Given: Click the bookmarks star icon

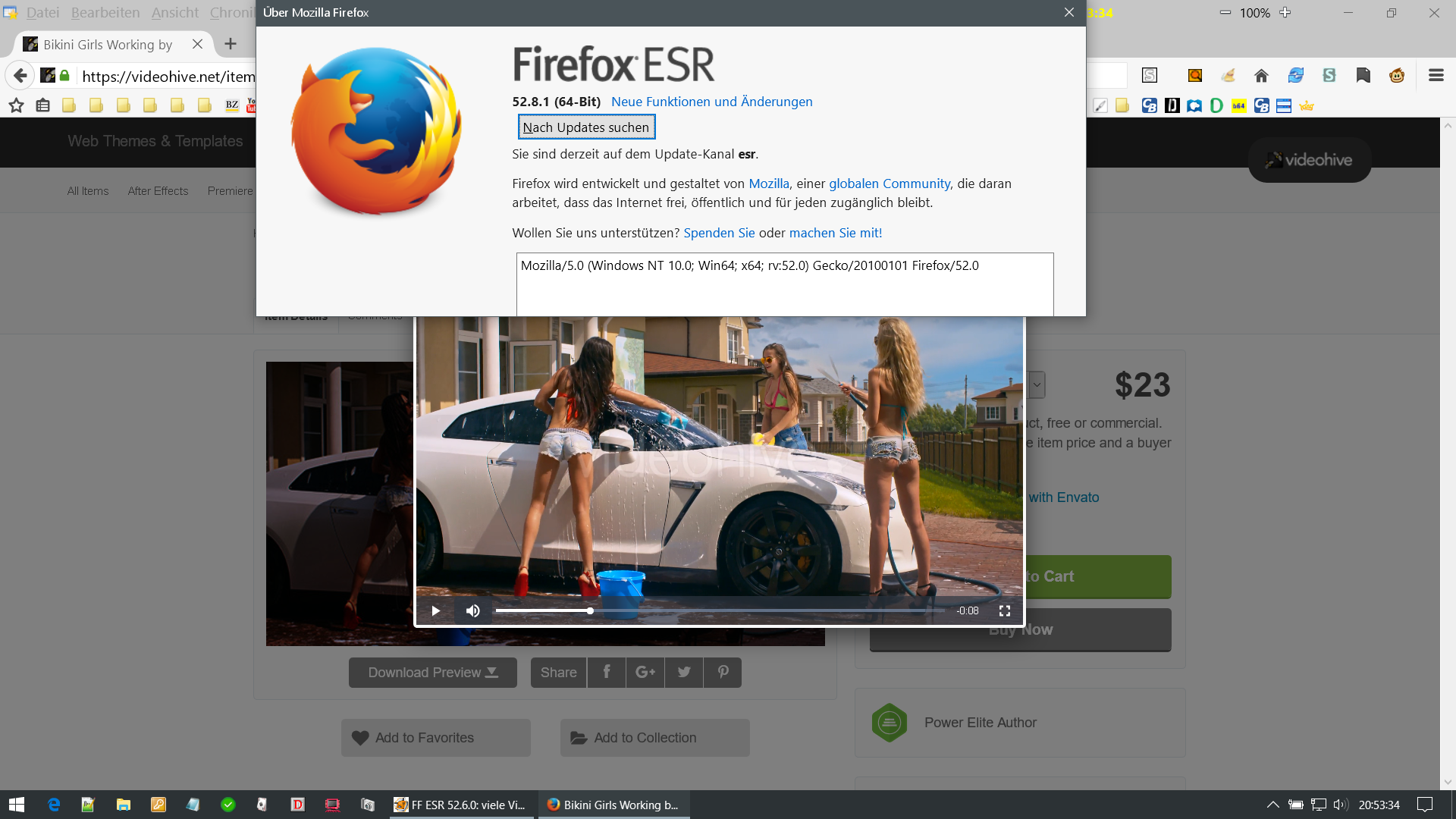Looking at the screenshot, I should coord(16,105).
